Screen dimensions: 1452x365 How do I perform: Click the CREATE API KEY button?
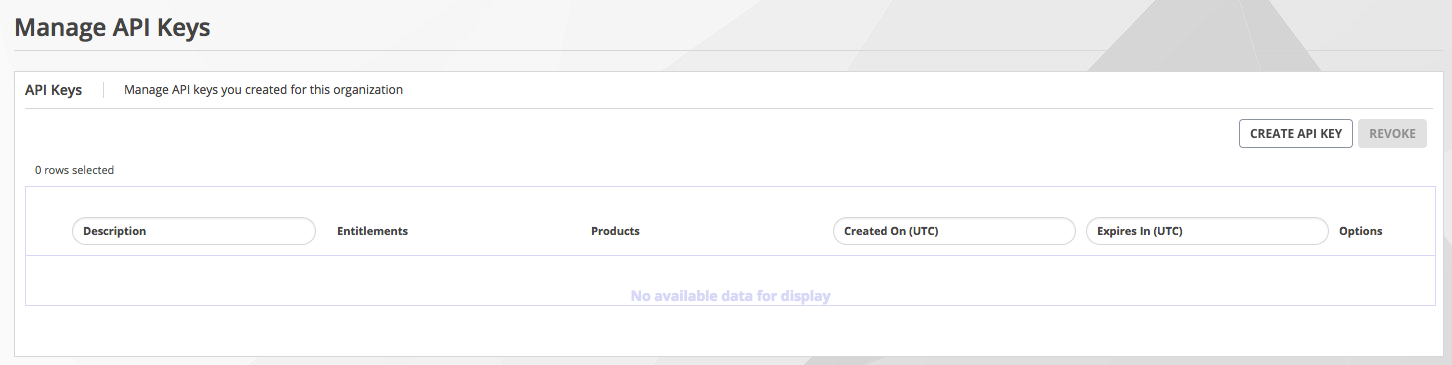(1296, 134)
